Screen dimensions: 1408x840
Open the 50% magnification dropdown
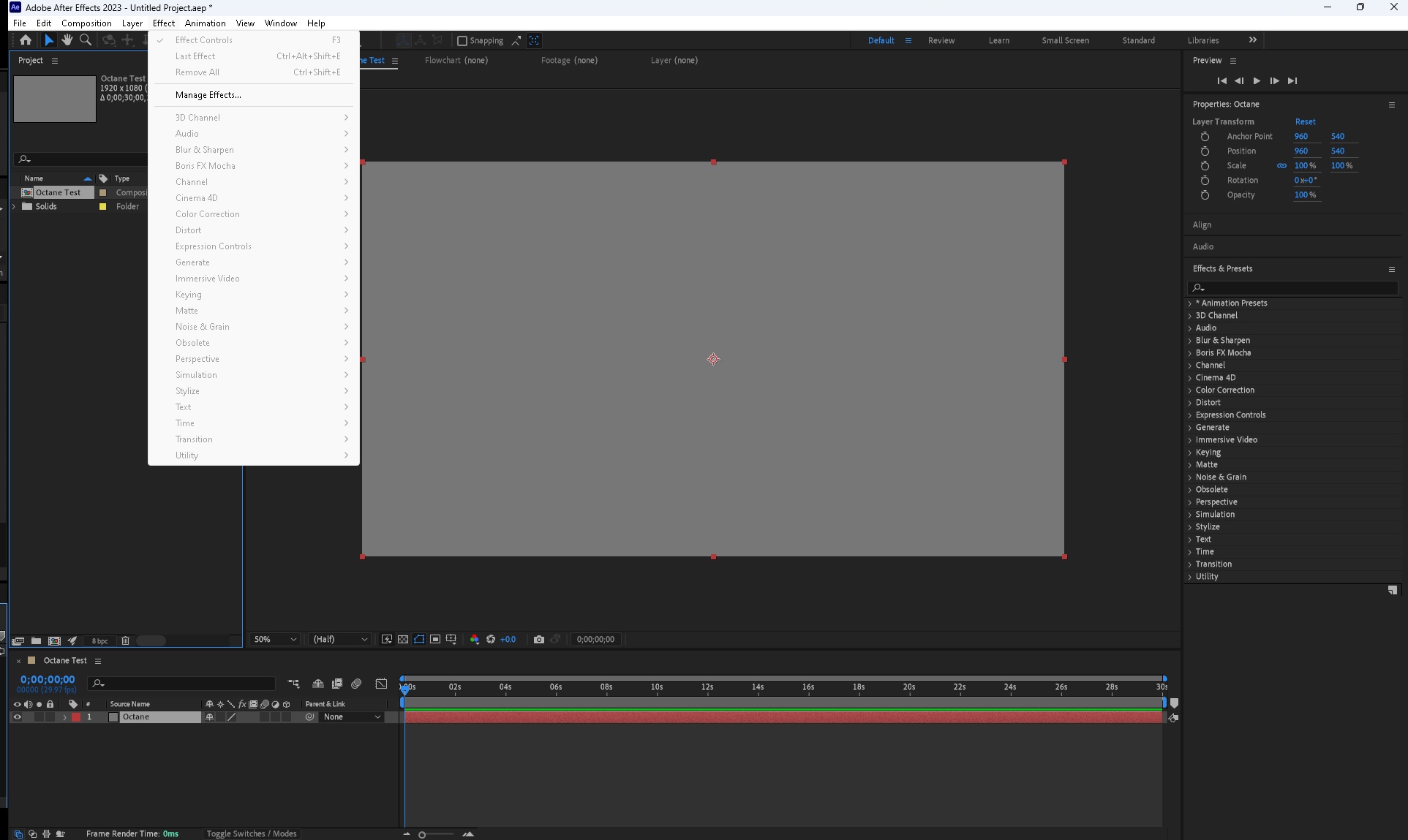pyautogui.click(x=275, y=639)
